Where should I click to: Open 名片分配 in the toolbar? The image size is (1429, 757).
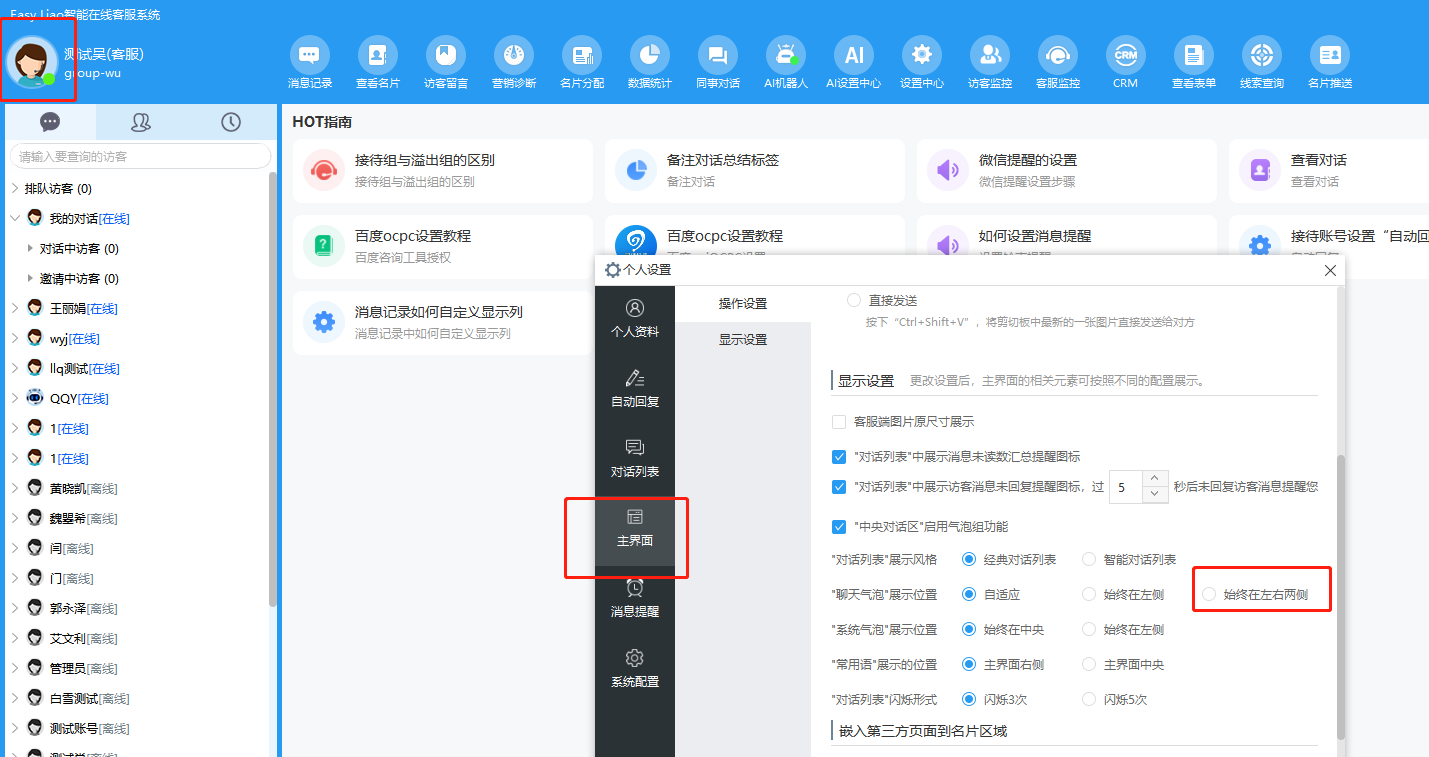click(x=581, y=63)
